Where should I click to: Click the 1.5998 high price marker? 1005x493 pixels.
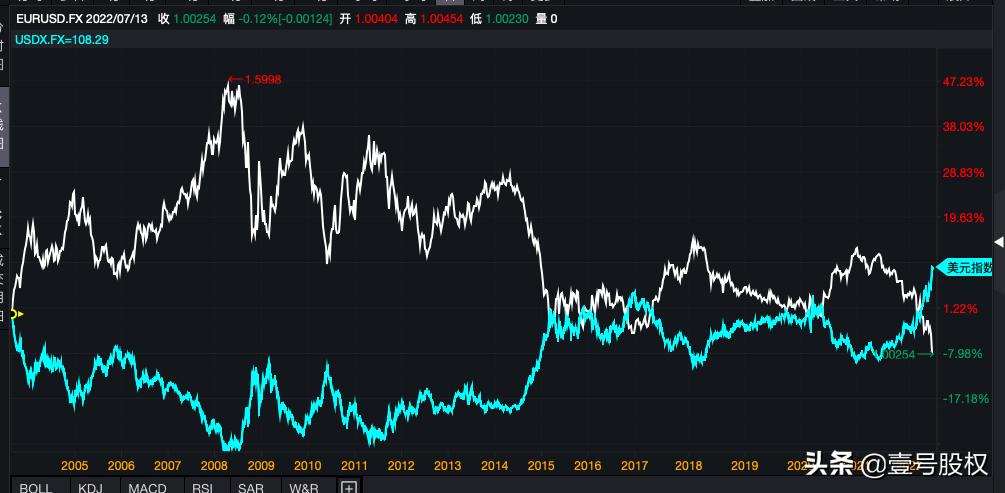point(255,79)
